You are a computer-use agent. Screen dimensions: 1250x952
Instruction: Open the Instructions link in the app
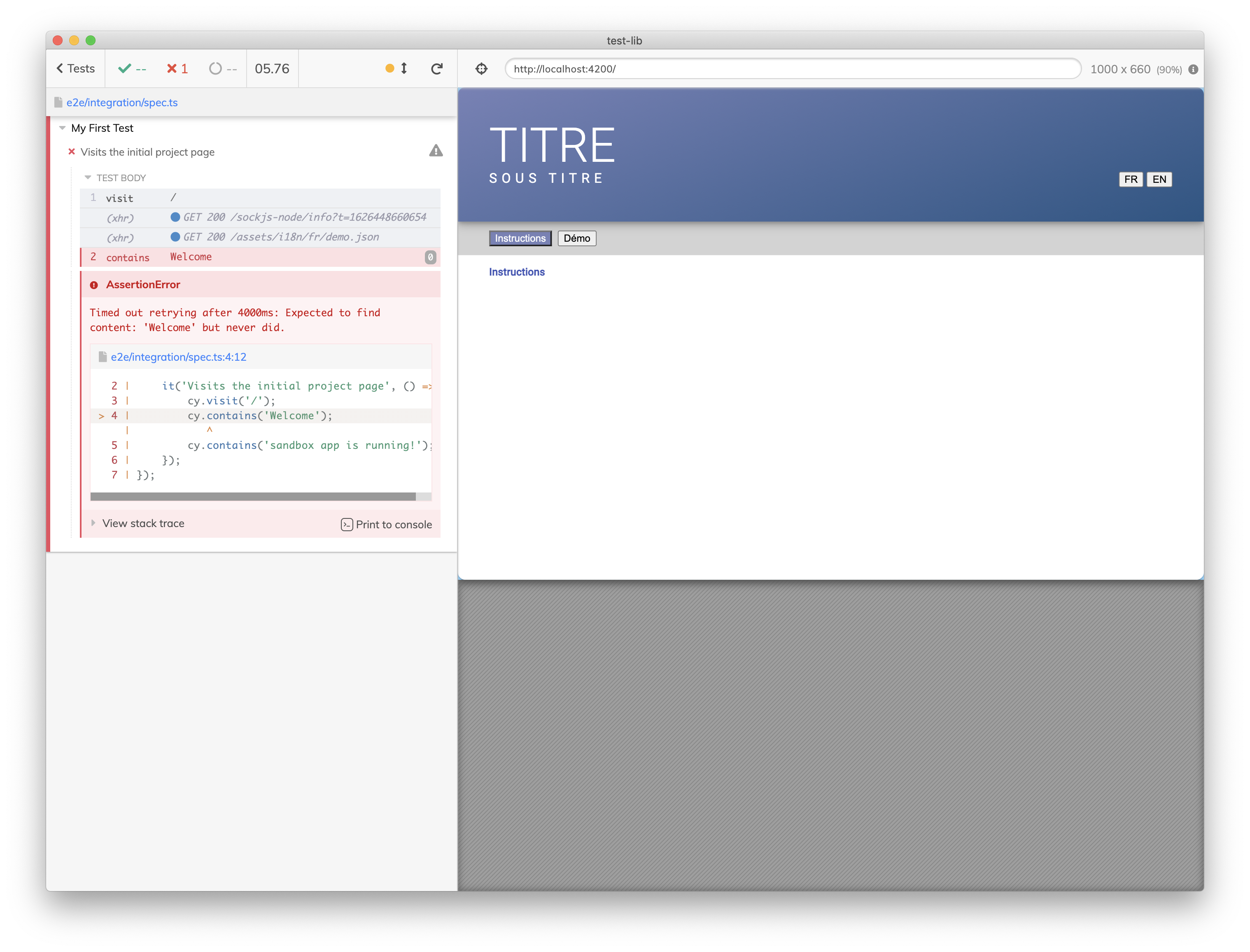click(516, 271)
